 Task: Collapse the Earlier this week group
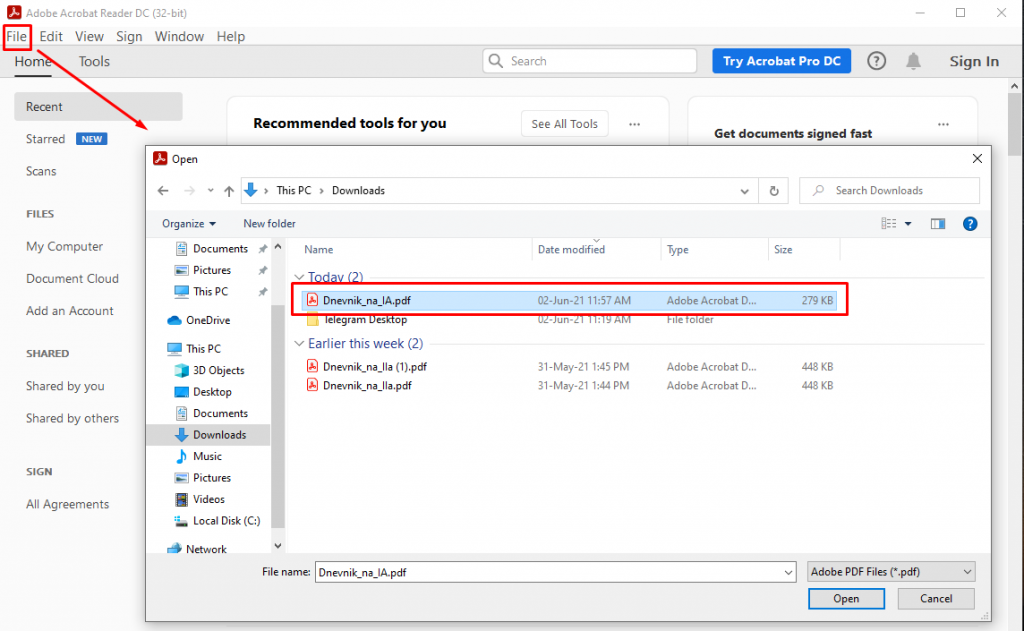(299, 344)
